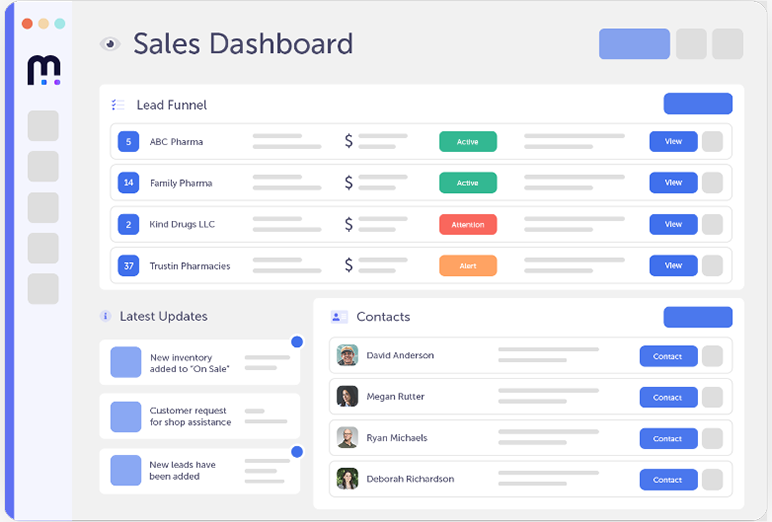Screen dimensions: 772x522
Task: Click the number 37 badge for Trustin Pharmacies
Action: [x=128, y=266]
